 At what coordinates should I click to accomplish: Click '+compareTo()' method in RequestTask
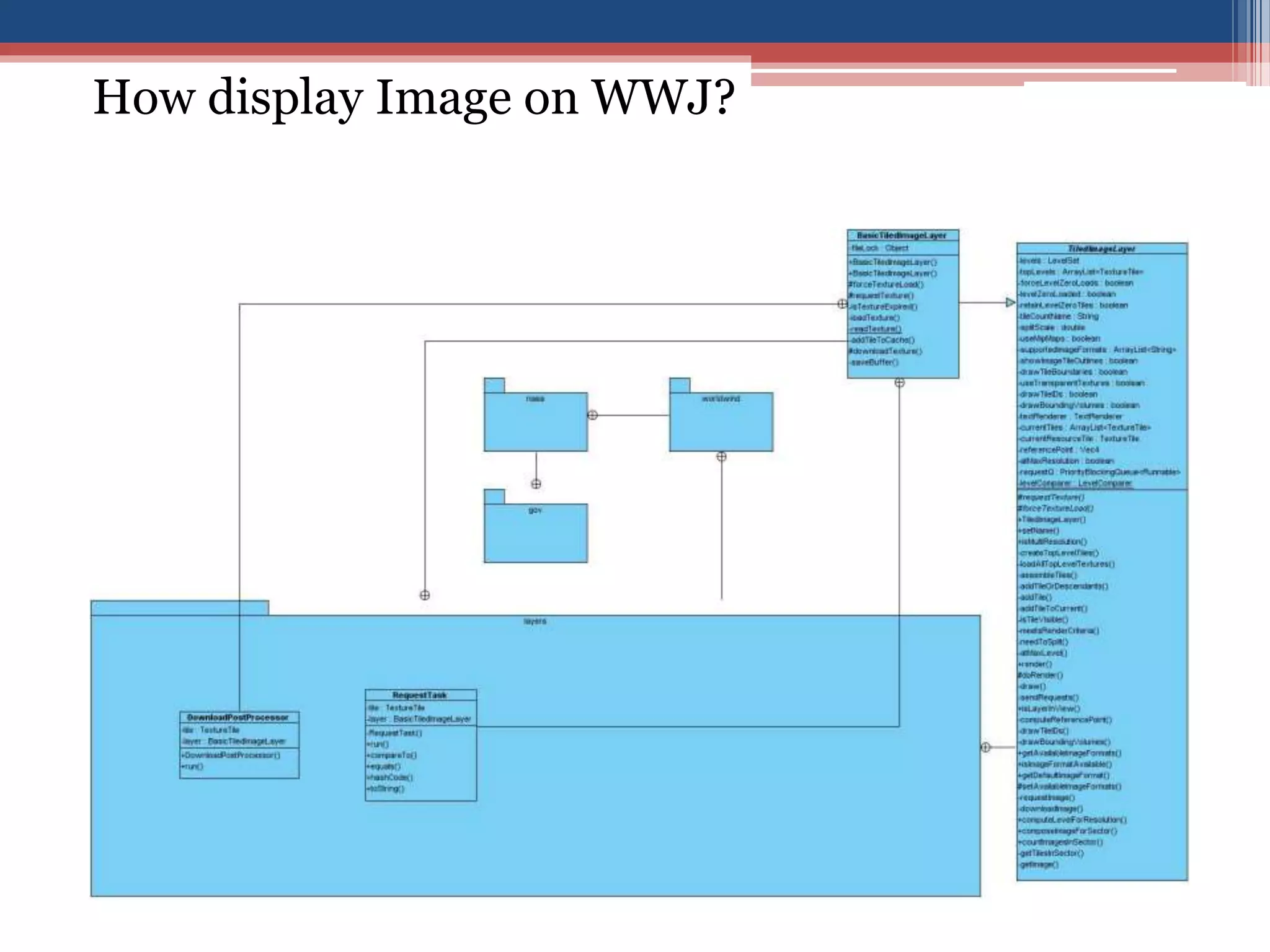392,755
